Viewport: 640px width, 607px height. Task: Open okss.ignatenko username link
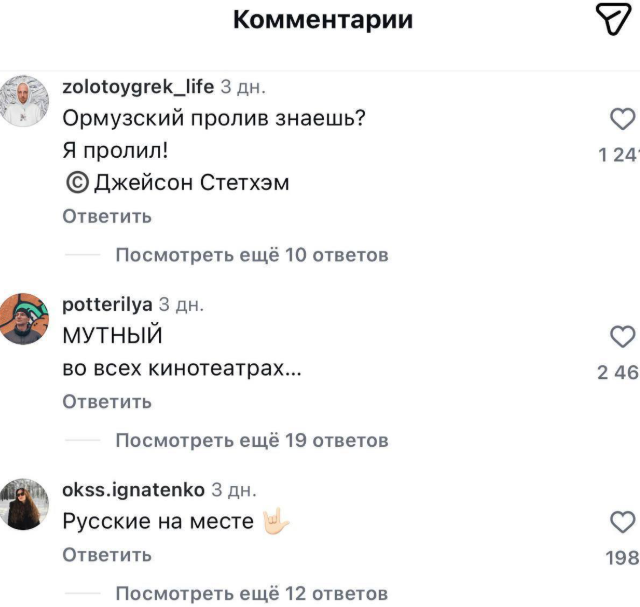click(133, 490)
